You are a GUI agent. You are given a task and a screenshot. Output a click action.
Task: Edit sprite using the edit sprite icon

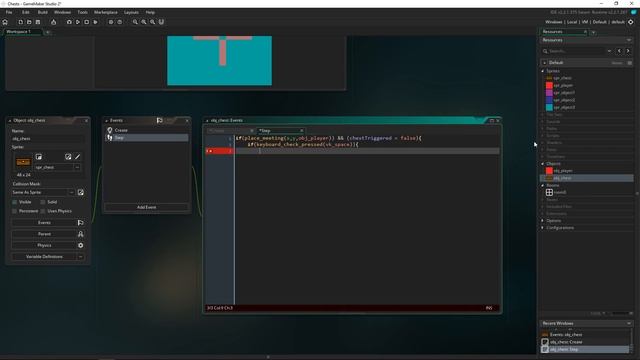(x=68, y=157)
